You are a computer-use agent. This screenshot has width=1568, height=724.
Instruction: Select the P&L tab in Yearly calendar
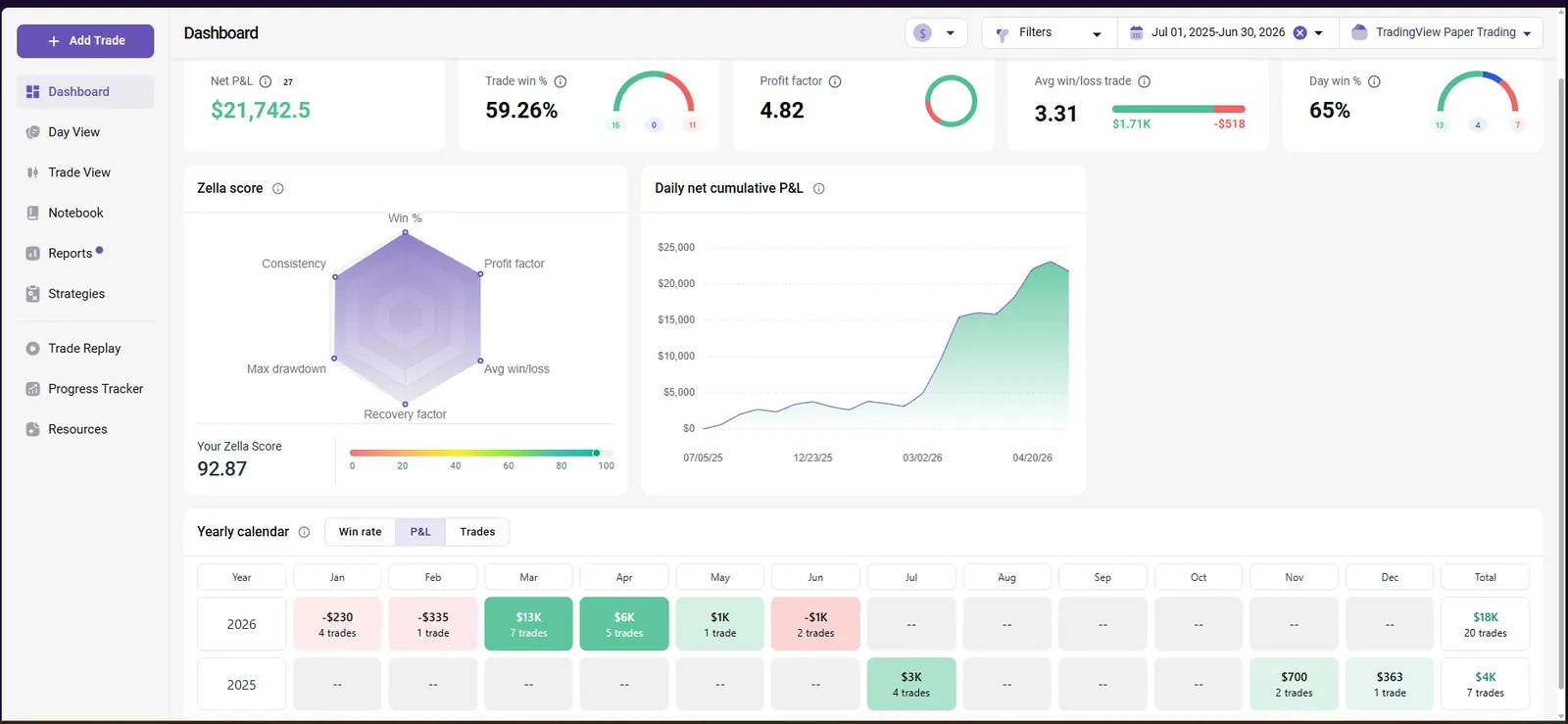click(x=420, y=532)
